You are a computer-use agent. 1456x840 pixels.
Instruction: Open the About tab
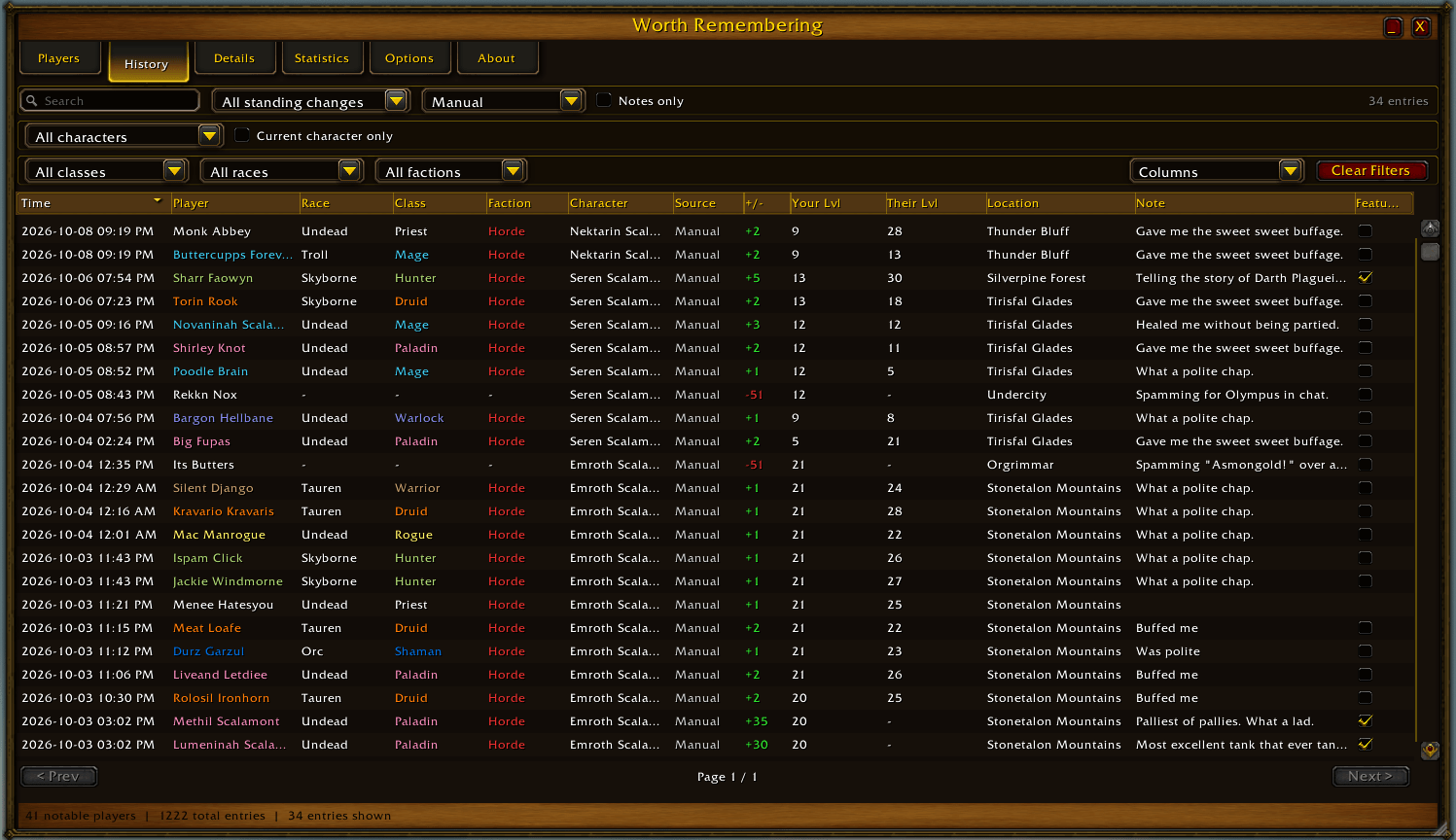[497, 58]
